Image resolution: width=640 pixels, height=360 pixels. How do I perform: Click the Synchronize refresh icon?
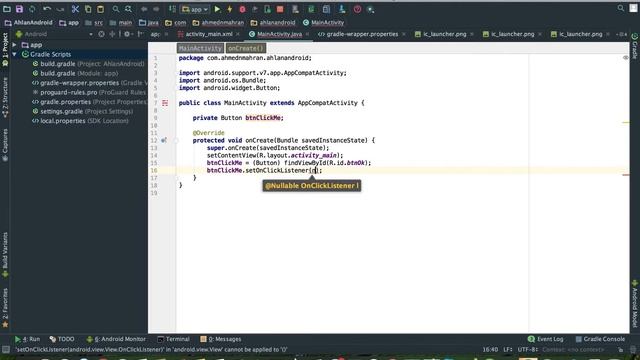32,9
